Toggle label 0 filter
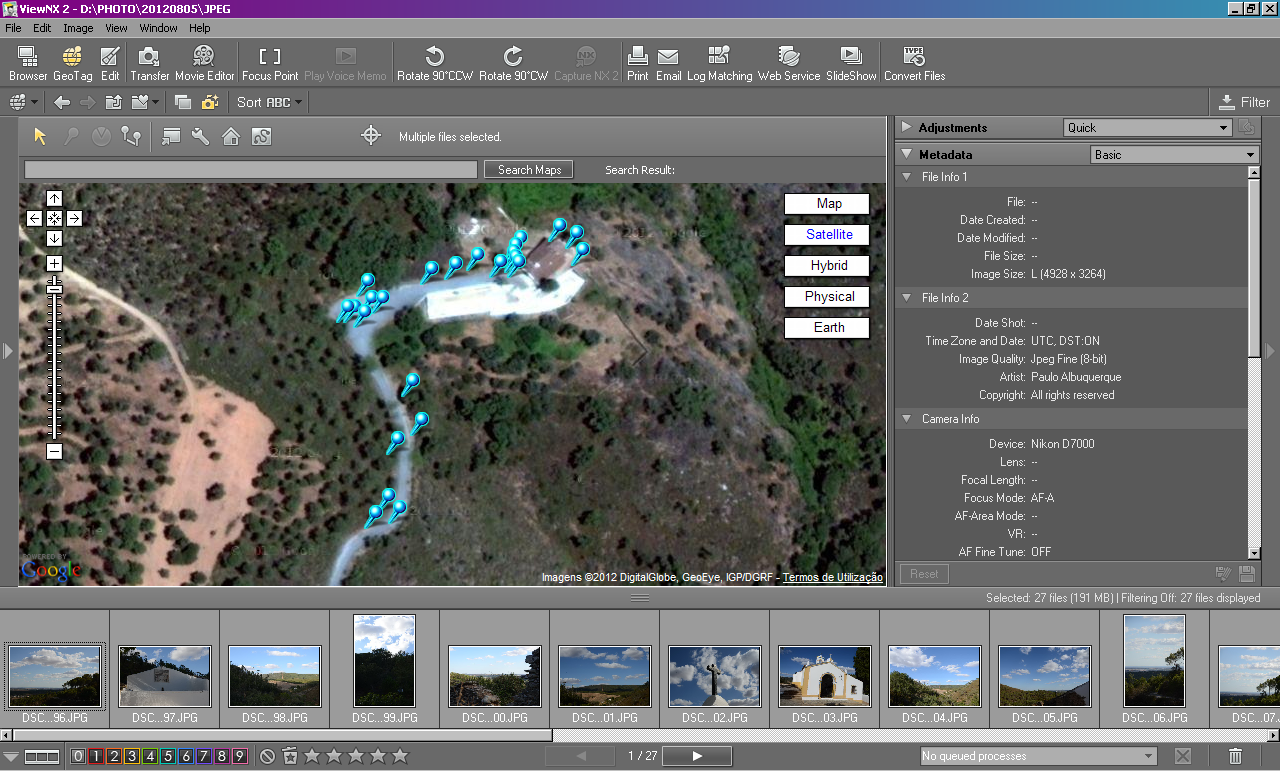 tap(78, 756)
